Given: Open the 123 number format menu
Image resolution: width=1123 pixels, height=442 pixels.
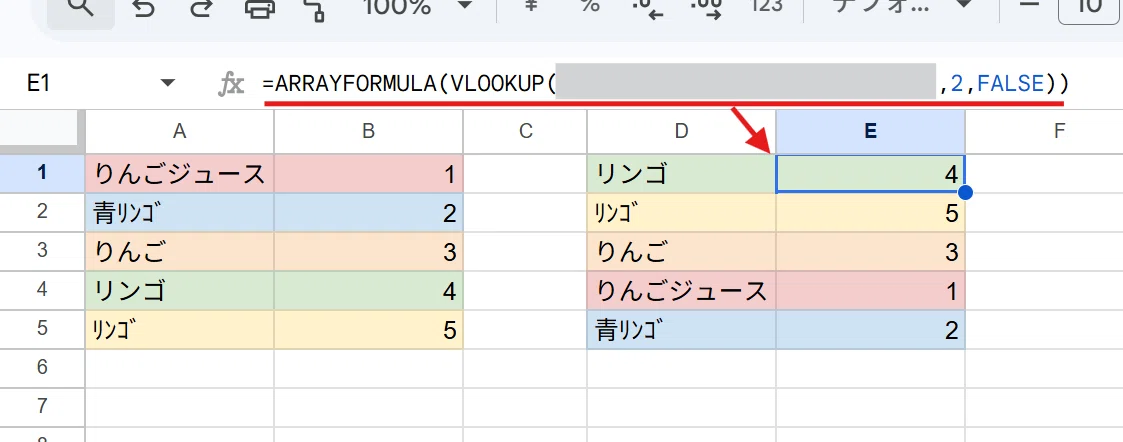Looking at the screenshot, I should tap(766, 7).
